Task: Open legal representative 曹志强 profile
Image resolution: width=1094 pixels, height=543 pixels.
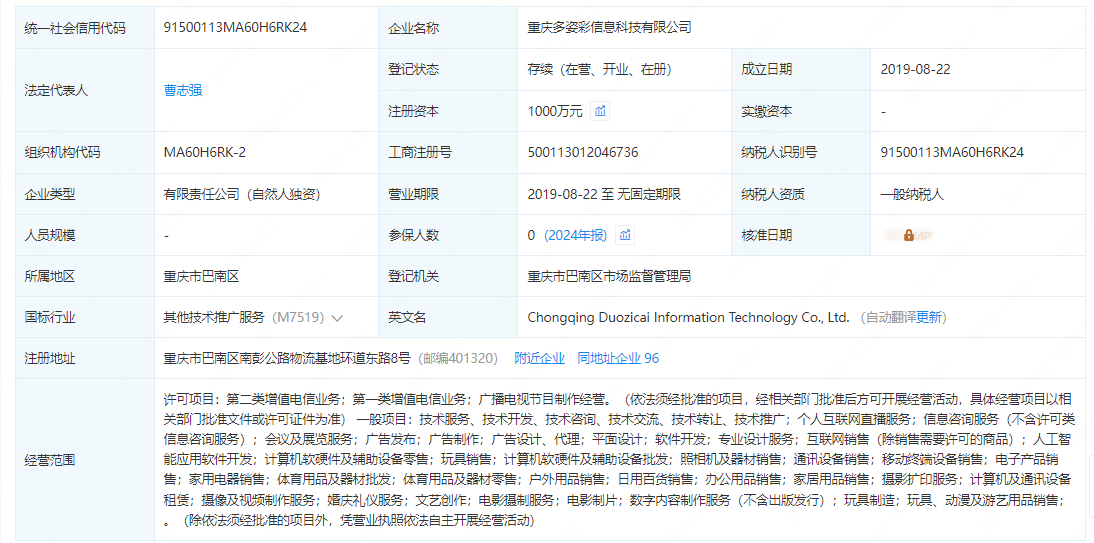Action: click(183, 90)
